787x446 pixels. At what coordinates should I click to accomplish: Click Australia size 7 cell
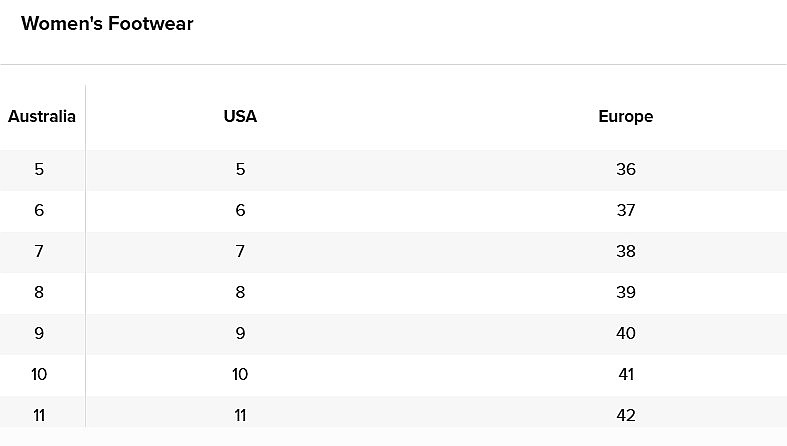pyautogui.click(x=39, y=251)
